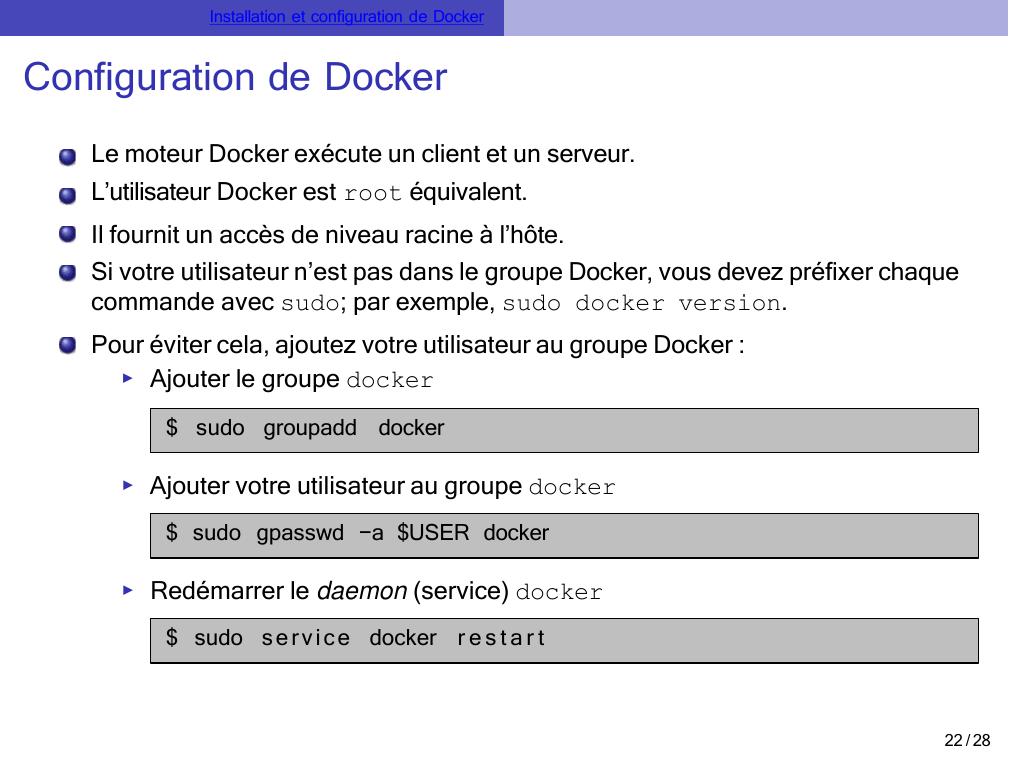
Task: Click the page number 22 / 28
Action: coord(967,740)
